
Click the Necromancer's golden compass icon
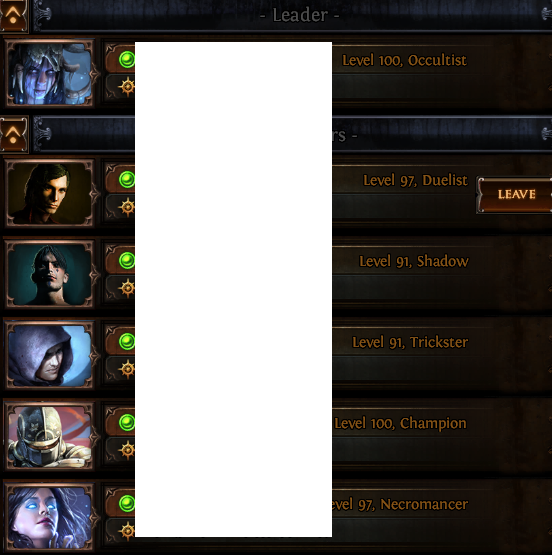[127, 531]
